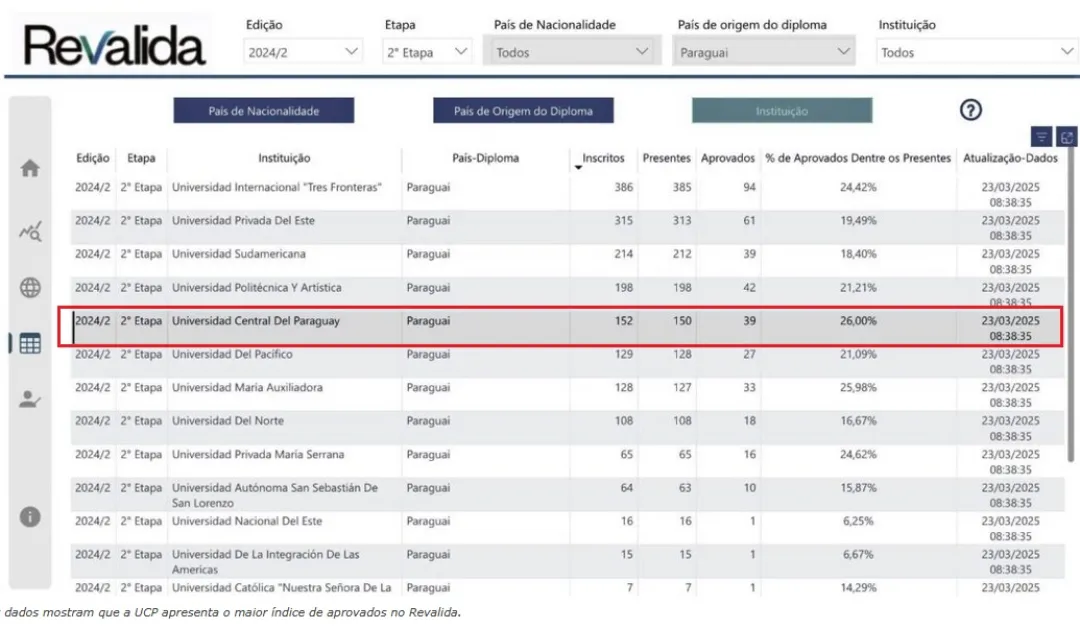Open the chart analysis icon in sidebar
The height and width of the screenshot is (629, 1080).
[x=30, y=231]
